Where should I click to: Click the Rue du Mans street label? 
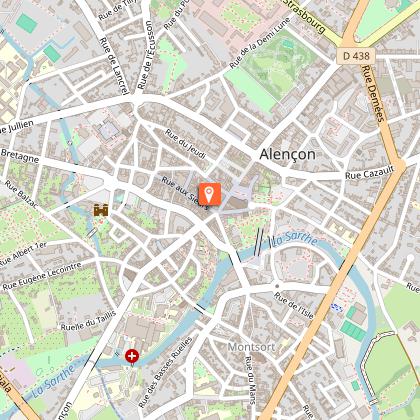click(x=251, y=380)
